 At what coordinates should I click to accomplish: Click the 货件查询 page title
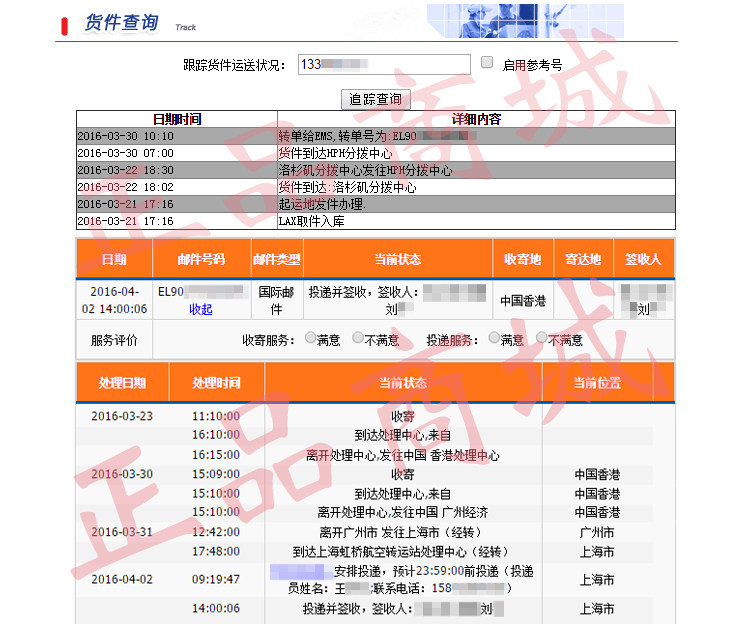point(121,22)
